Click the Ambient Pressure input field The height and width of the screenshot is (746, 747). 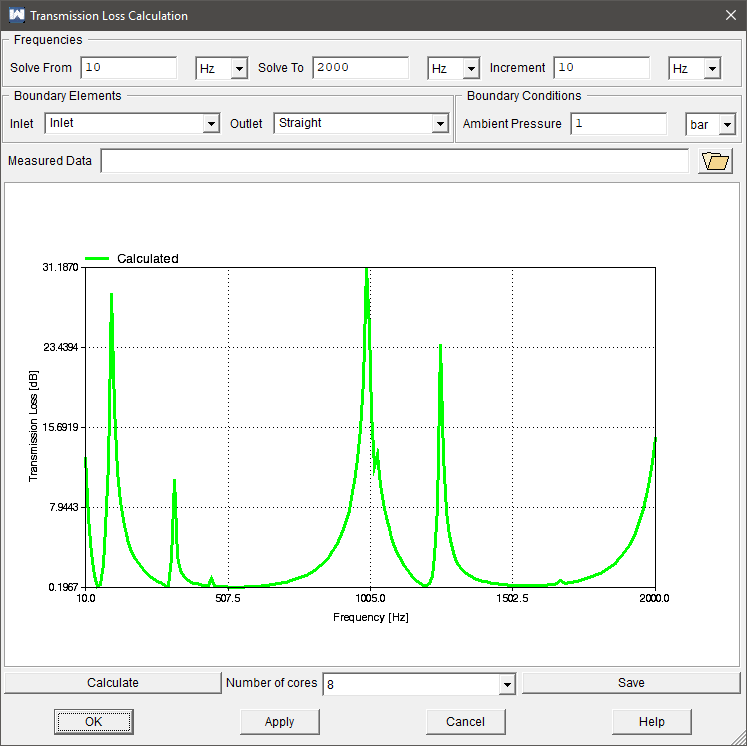click(x=618, y=124)
